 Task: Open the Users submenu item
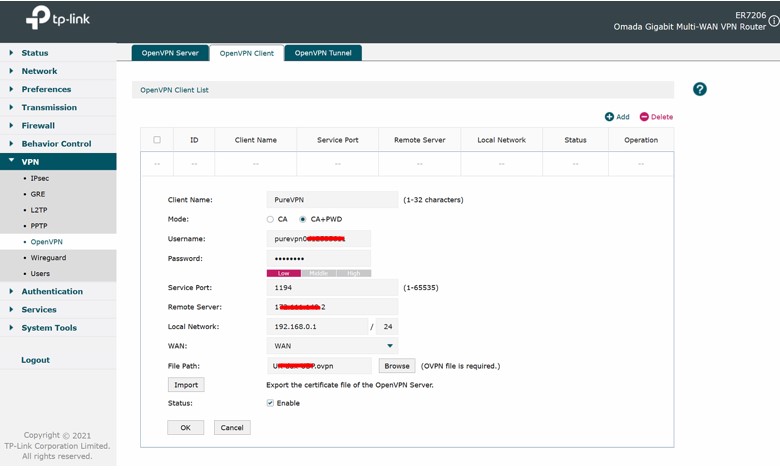(x=40, y=274)
